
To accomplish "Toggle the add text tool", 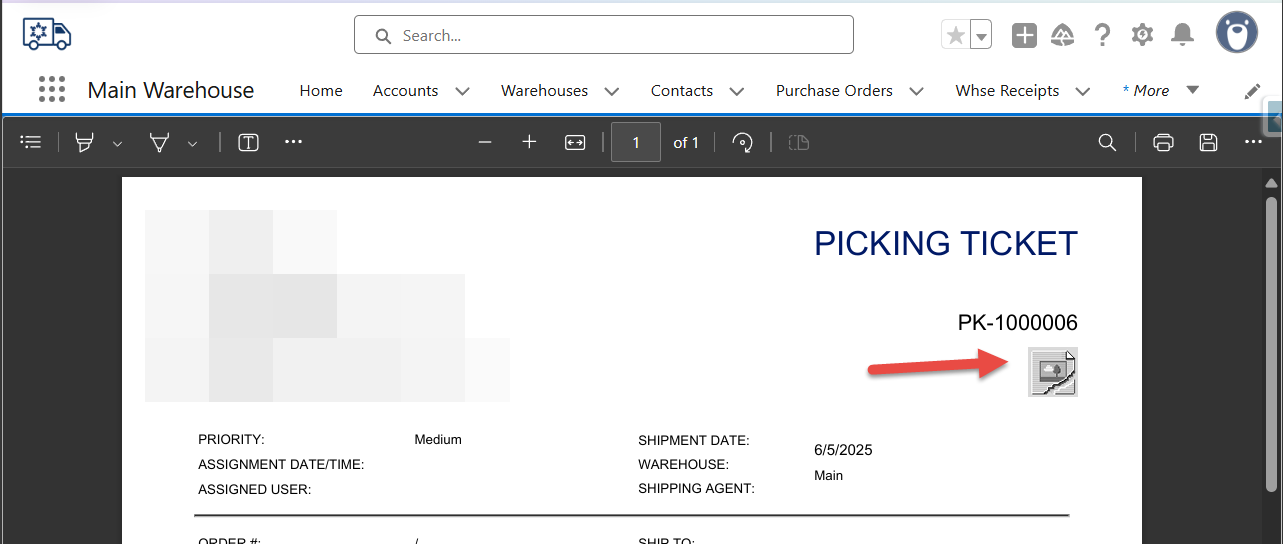I will pyautogui.click(x=249, y=143).
